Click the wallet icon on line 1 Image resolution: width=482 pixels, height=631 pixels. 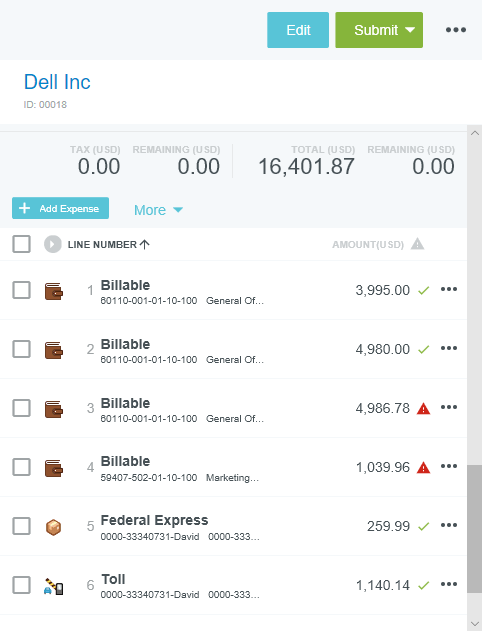click(x=54, y=291)
